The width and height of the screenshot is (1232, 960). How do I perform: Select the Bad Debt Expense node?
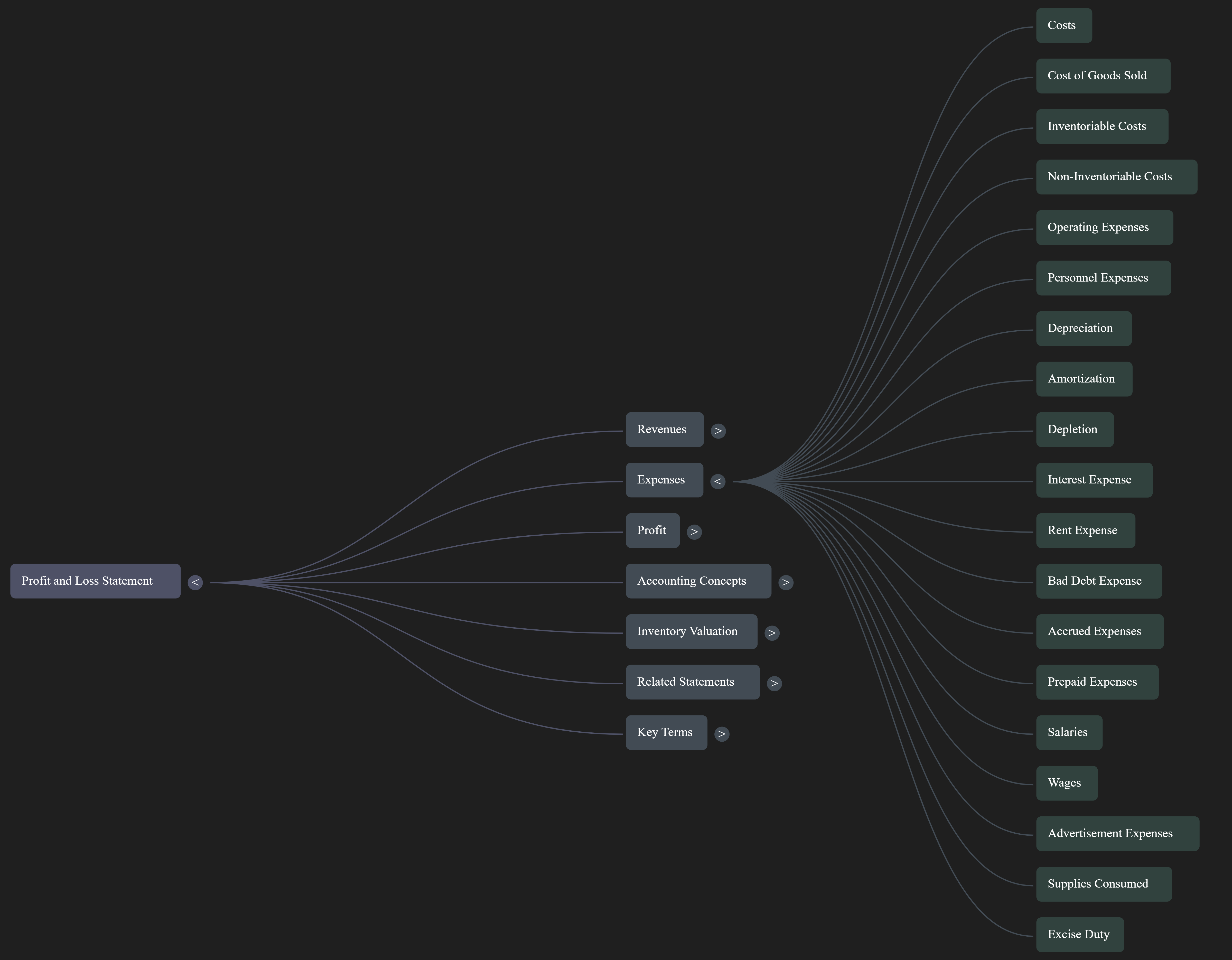pos(1098,581)
